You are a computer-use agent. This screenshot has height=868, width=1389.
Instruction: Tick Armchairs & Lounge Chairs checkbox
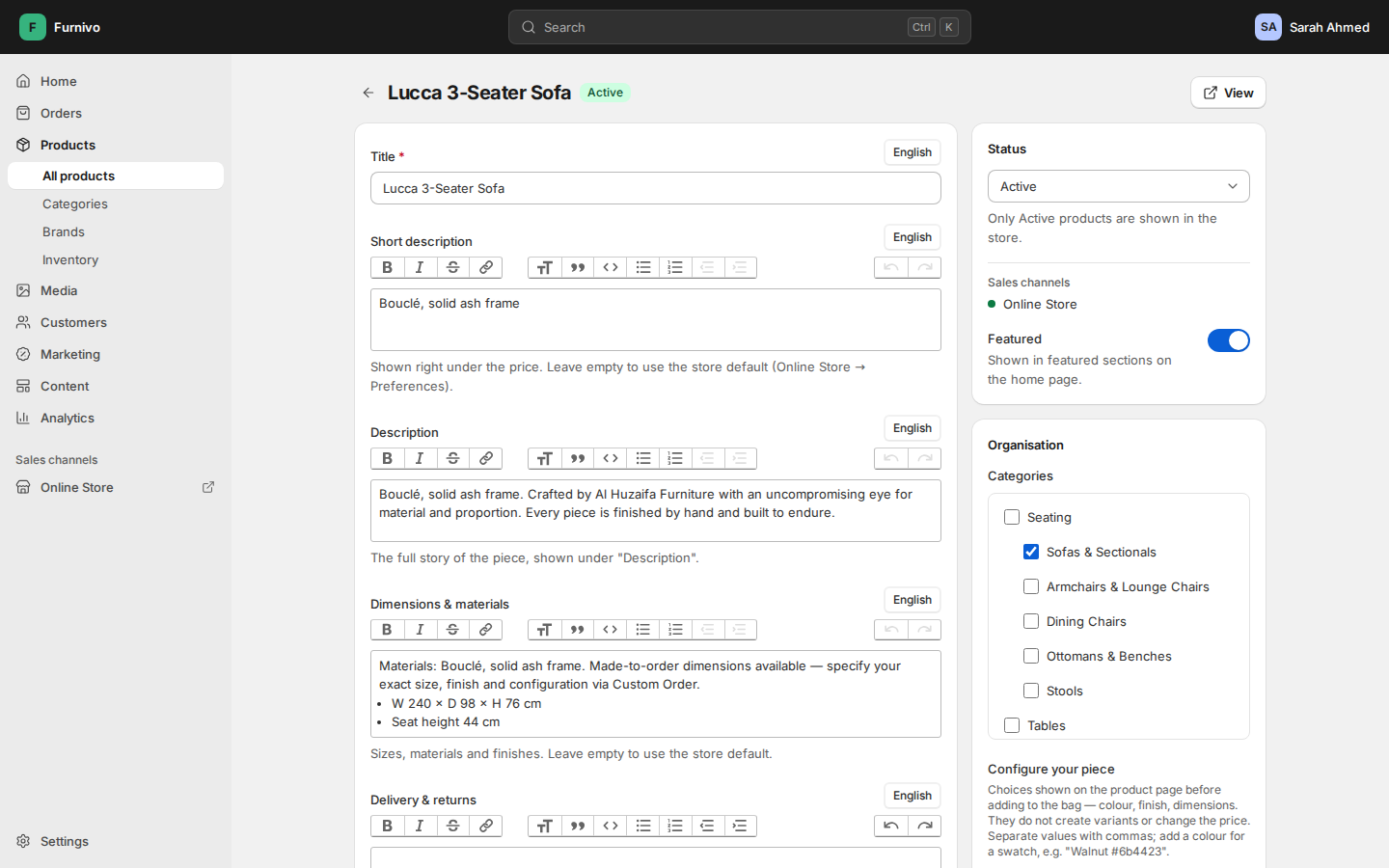tap(1031, 586)
